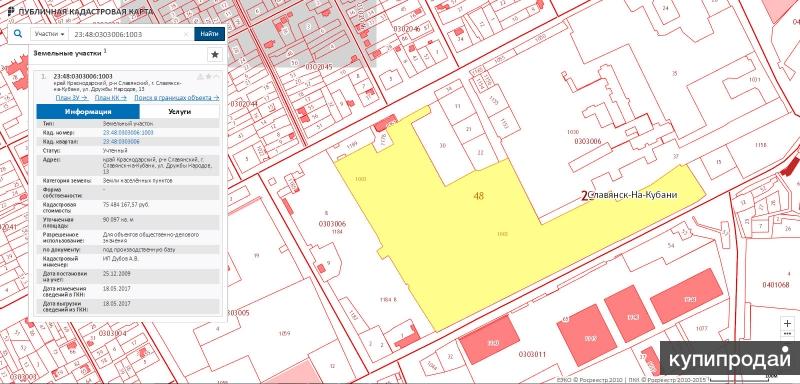Select the Информация tab
This screenshot has height=384, width=800.
pyautogui.click(x=88, y=112)
